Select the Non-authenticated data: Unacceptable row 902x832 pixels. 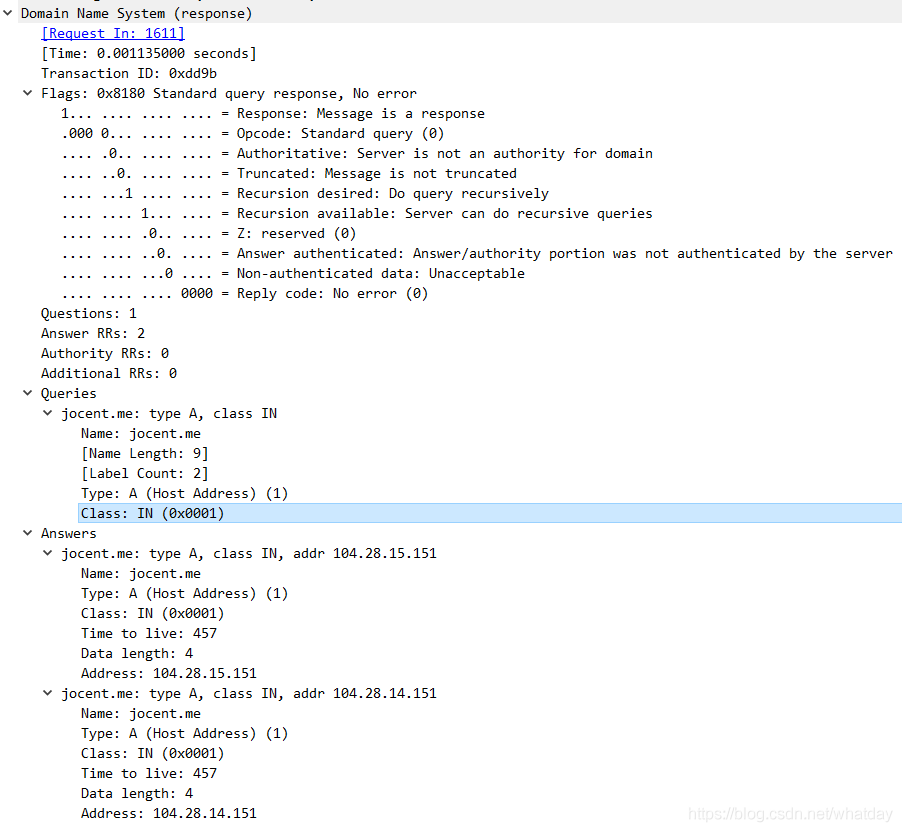point(293,273)
